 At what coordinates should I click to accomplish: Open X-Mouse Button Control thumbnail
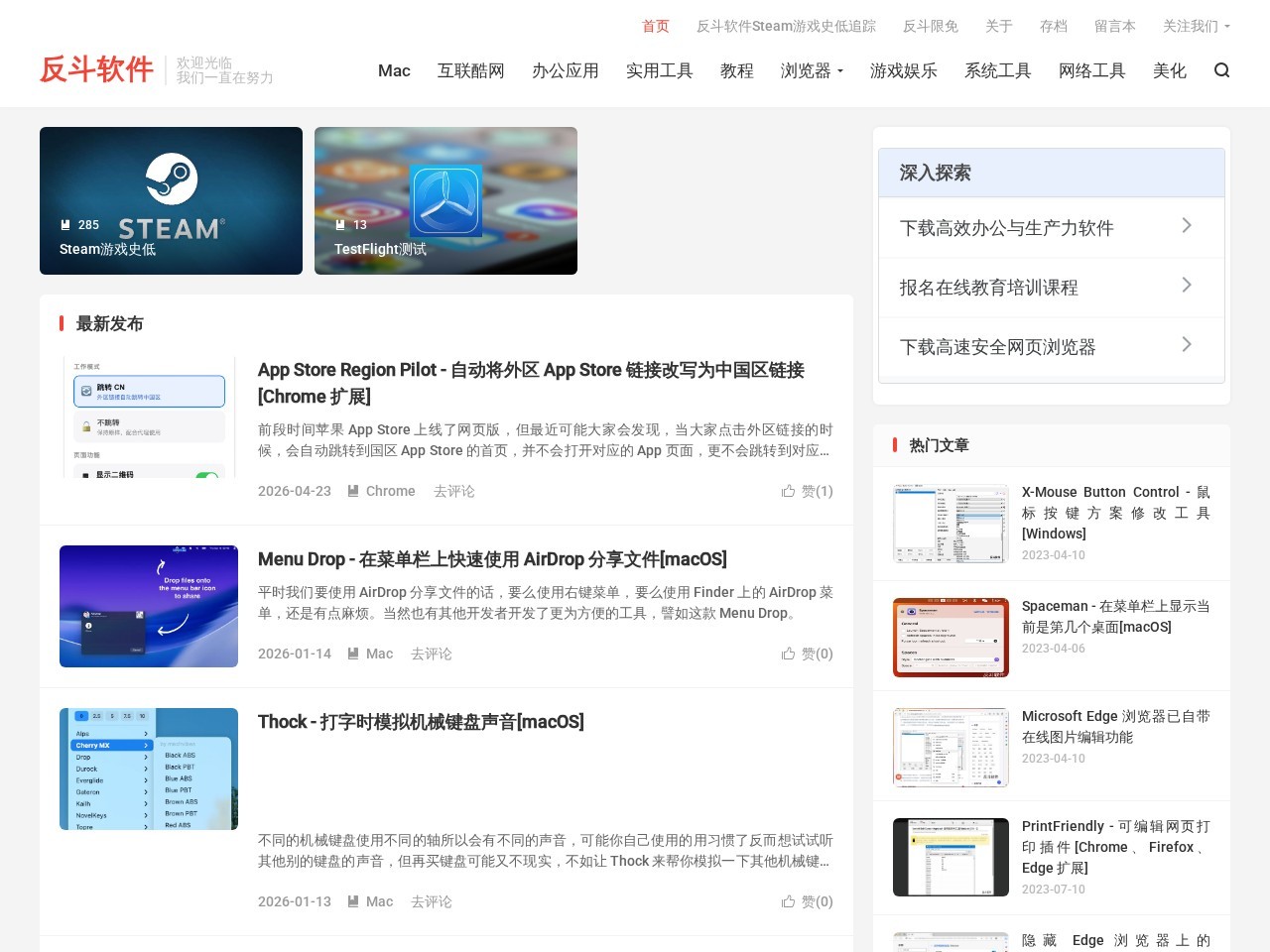coord(951,524)
